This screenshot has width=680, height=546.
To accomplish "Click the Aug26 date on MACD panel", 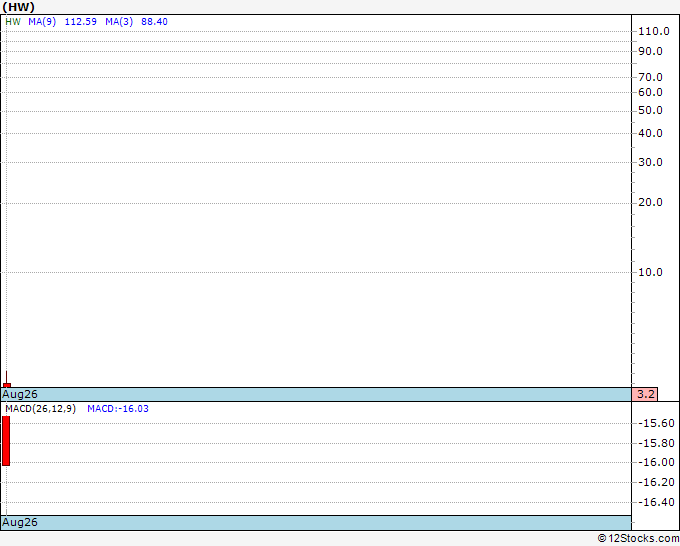I will pos(20,522).
